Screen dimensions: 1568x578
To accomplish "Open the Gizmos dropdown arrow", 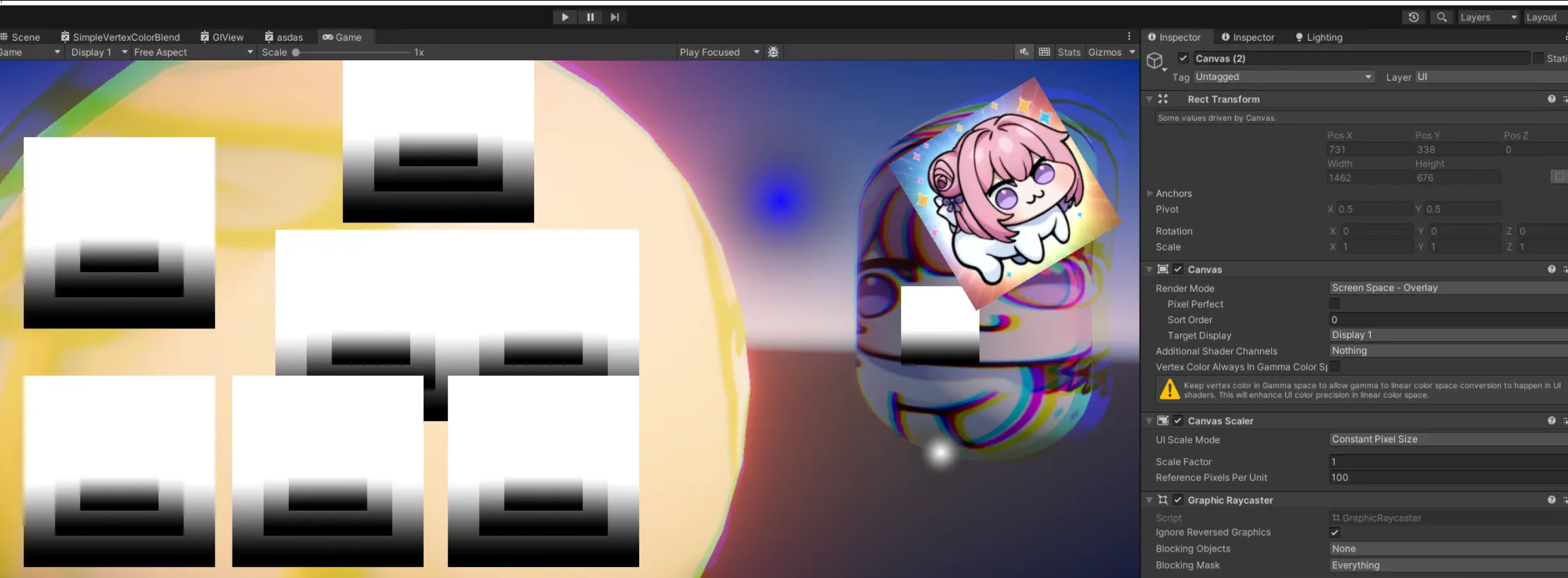I will click(1132, 52).
